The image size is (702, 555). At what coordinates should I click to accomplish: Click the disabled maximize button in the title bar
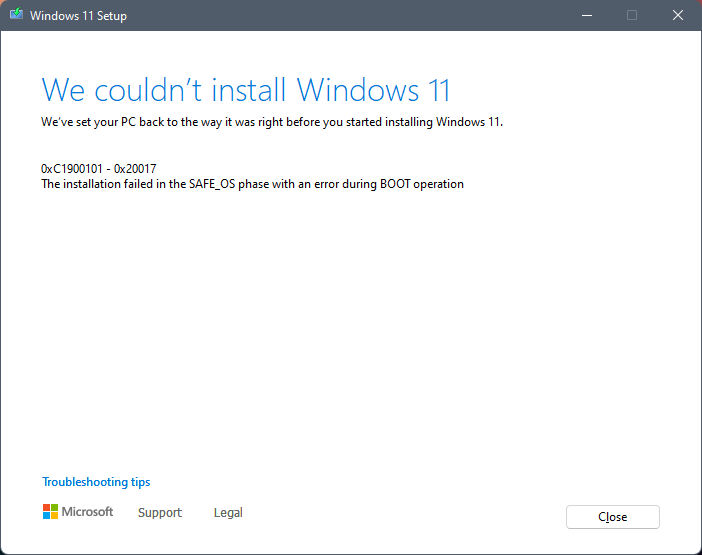[x=632, y=16]
